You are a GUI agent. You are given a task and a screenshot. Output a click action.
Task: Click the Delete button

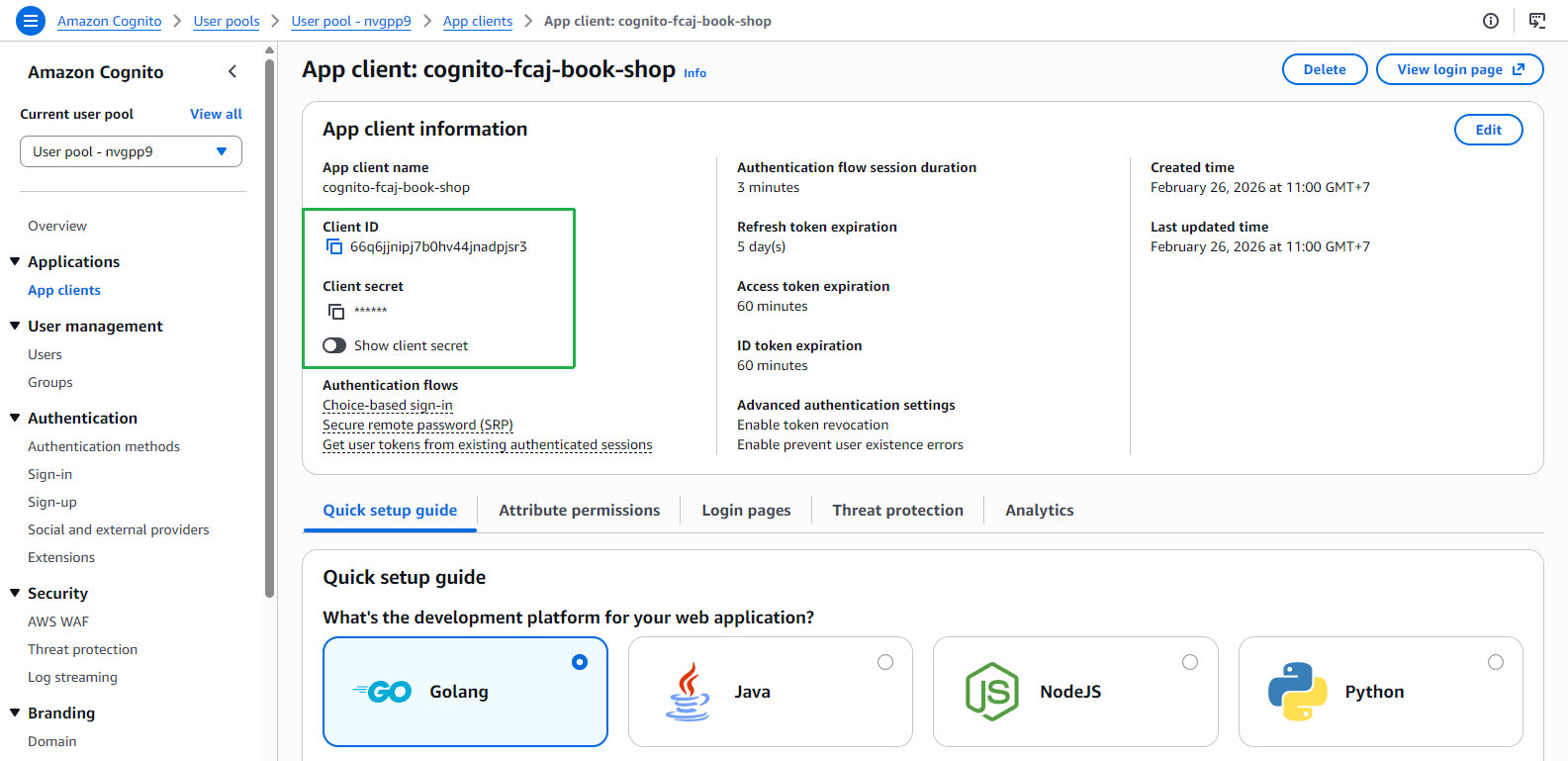tap(1325, 69)
